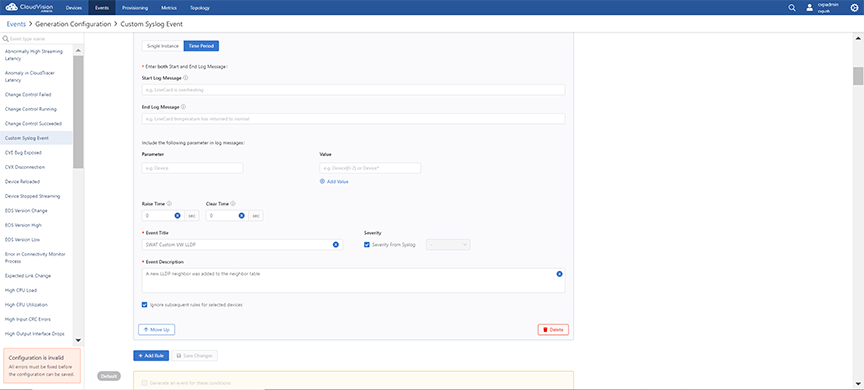Image resolution: width=864 pixels, height=390 pixels.
Task: Open the cvpadmin user profile icon
Action: (x=809, y=8)
